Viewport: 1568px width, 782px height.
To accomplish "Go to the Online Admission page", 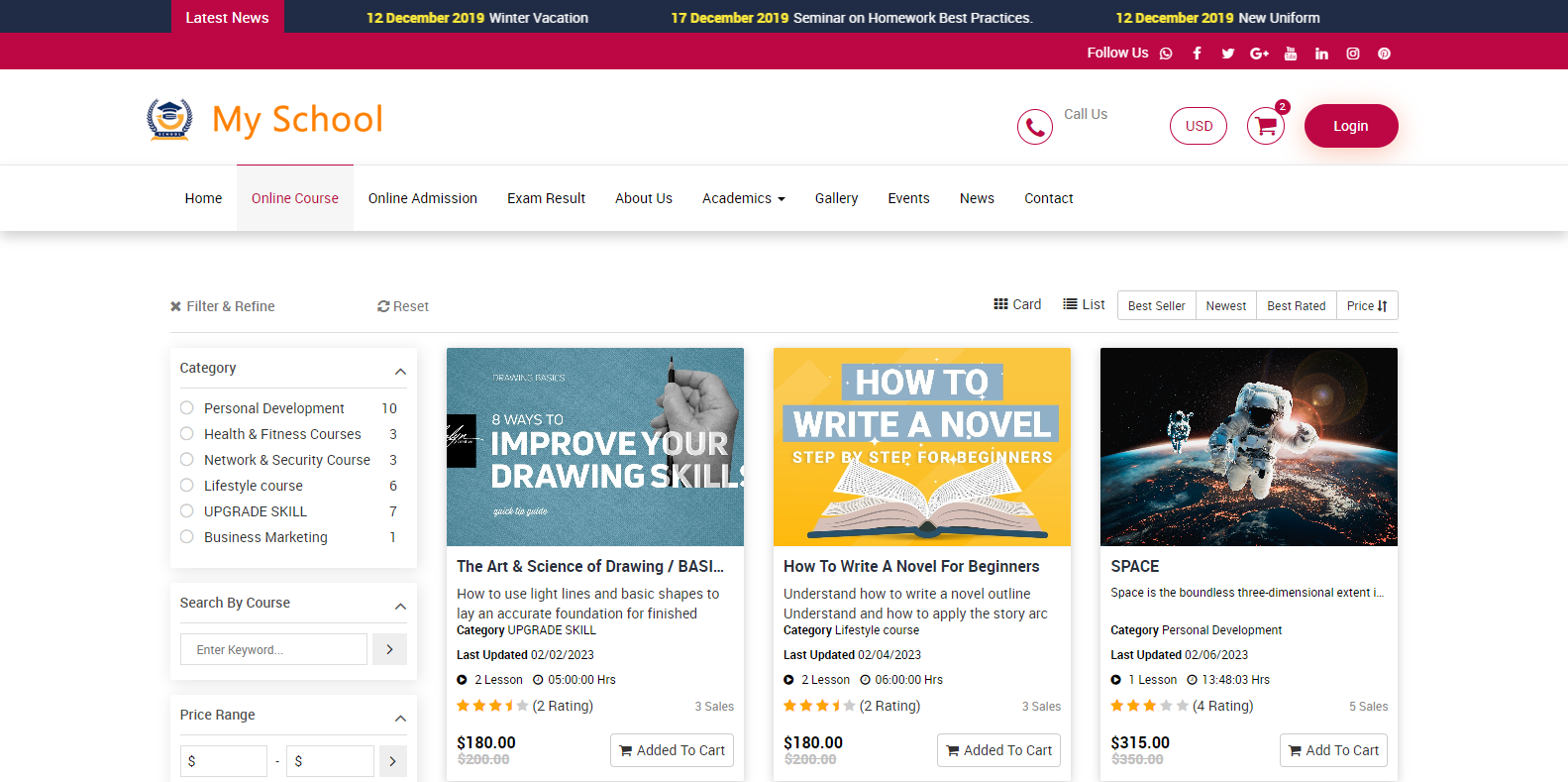I will [422, 198].
